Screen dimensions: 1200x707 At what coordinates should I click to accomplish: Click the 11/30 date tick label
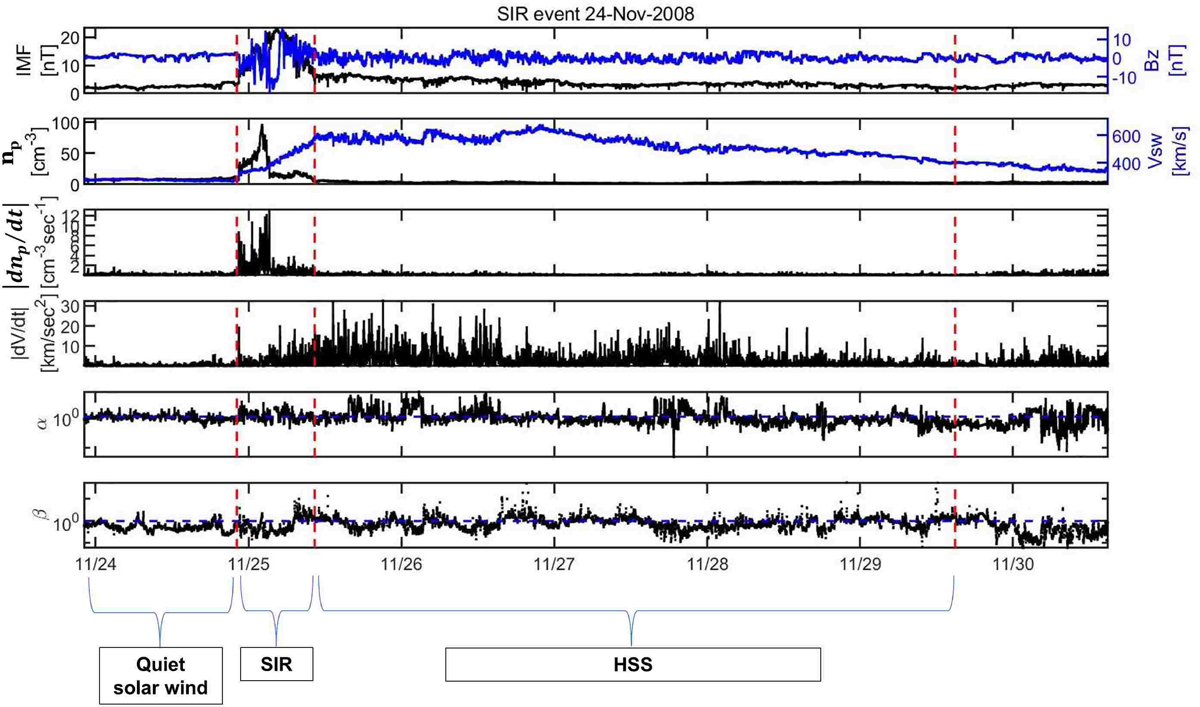[1014, 564]
